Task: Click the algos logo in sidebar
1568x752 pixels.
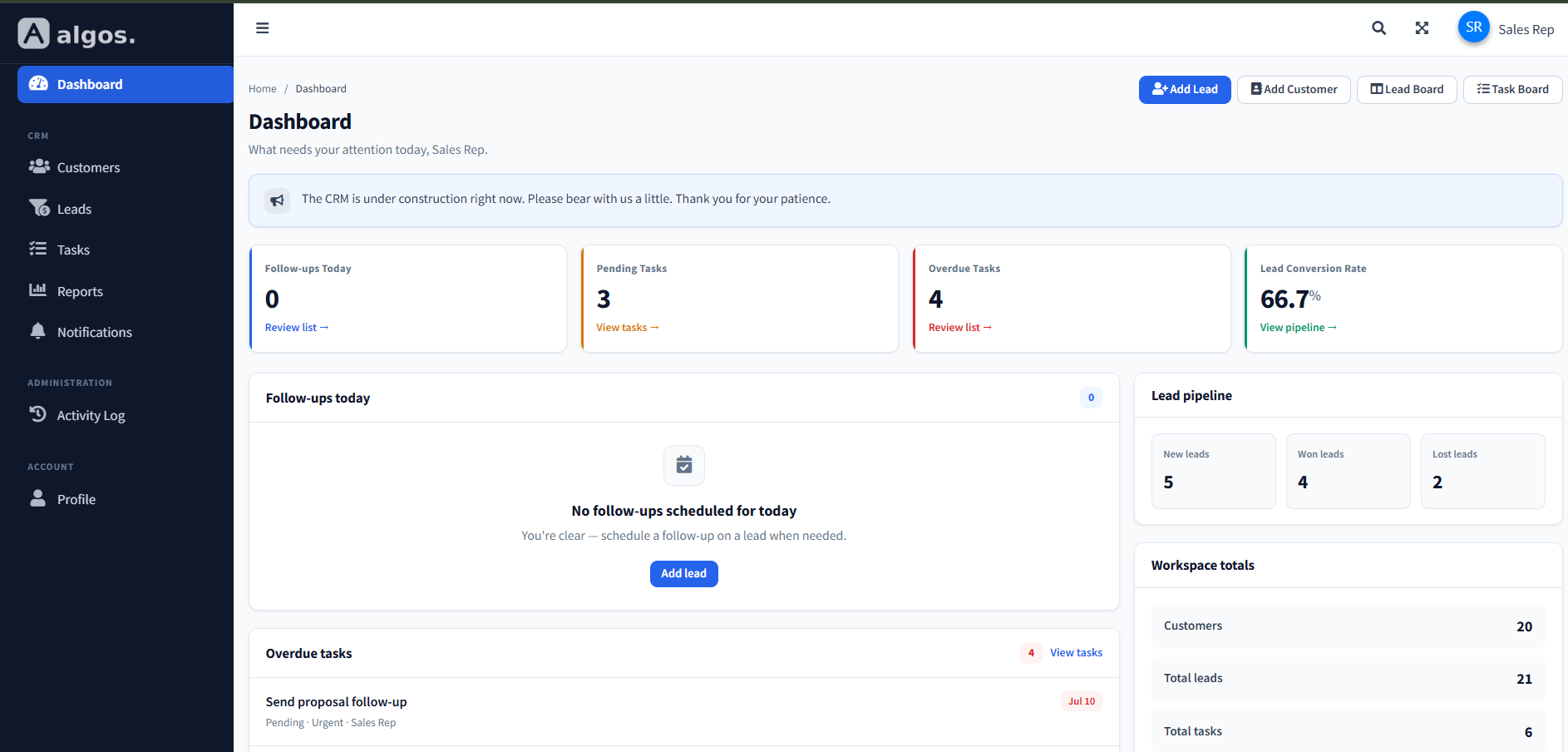Action: pyautogui.click(x=76, y=34)
